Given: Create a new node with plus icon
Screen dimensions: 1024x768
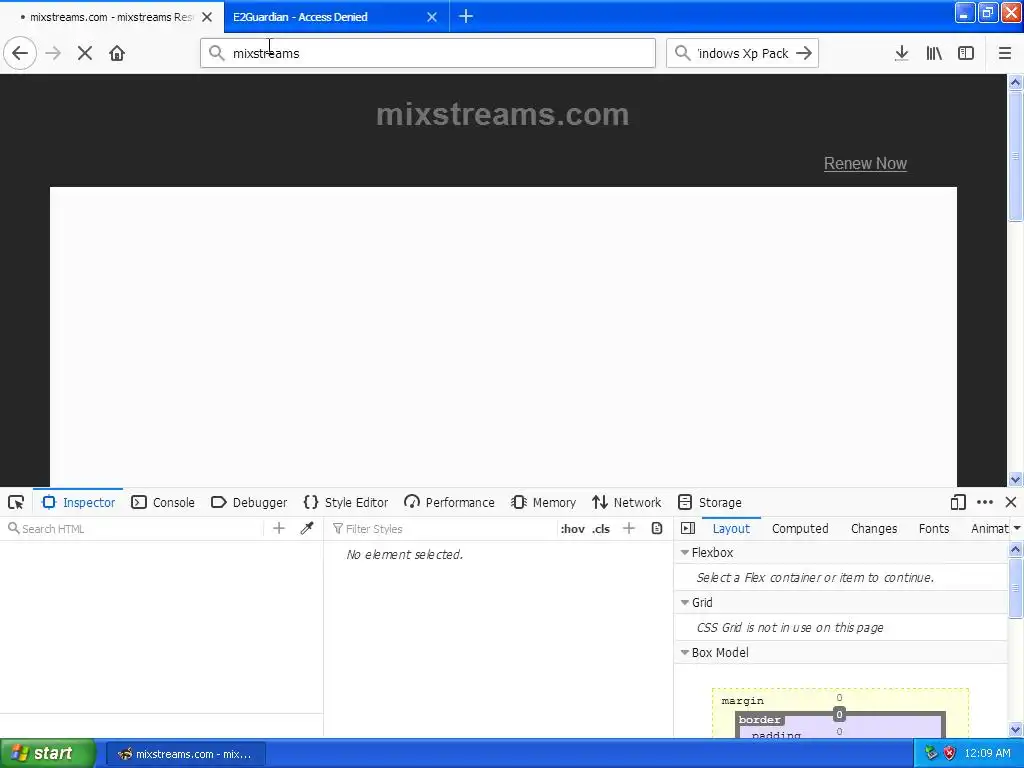Looking at the screenshot, I should click(279, 528).
